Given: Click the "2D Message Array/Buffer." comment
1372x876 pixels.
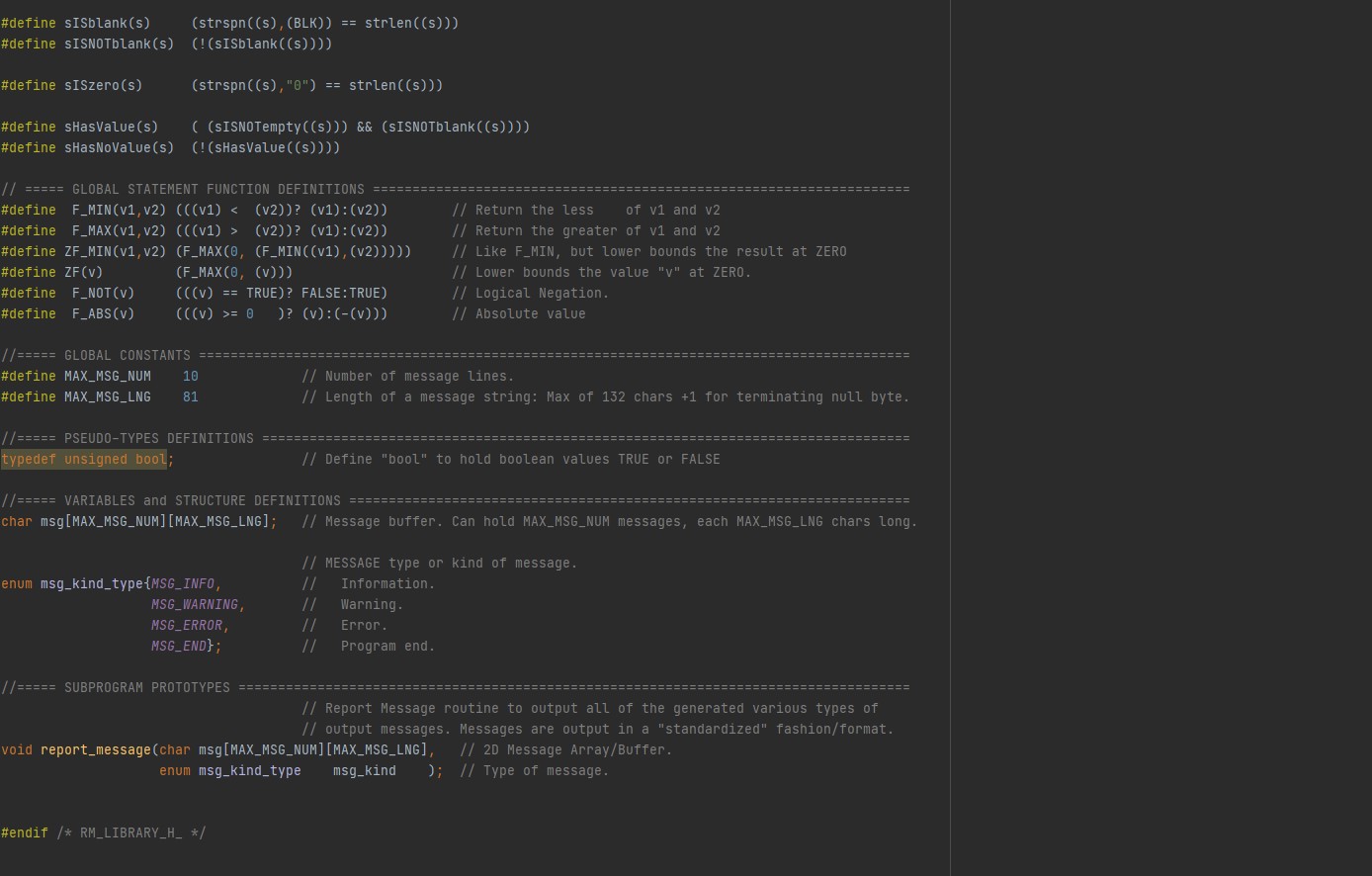Looking at the screenshot, I should [x=566, y=750].
